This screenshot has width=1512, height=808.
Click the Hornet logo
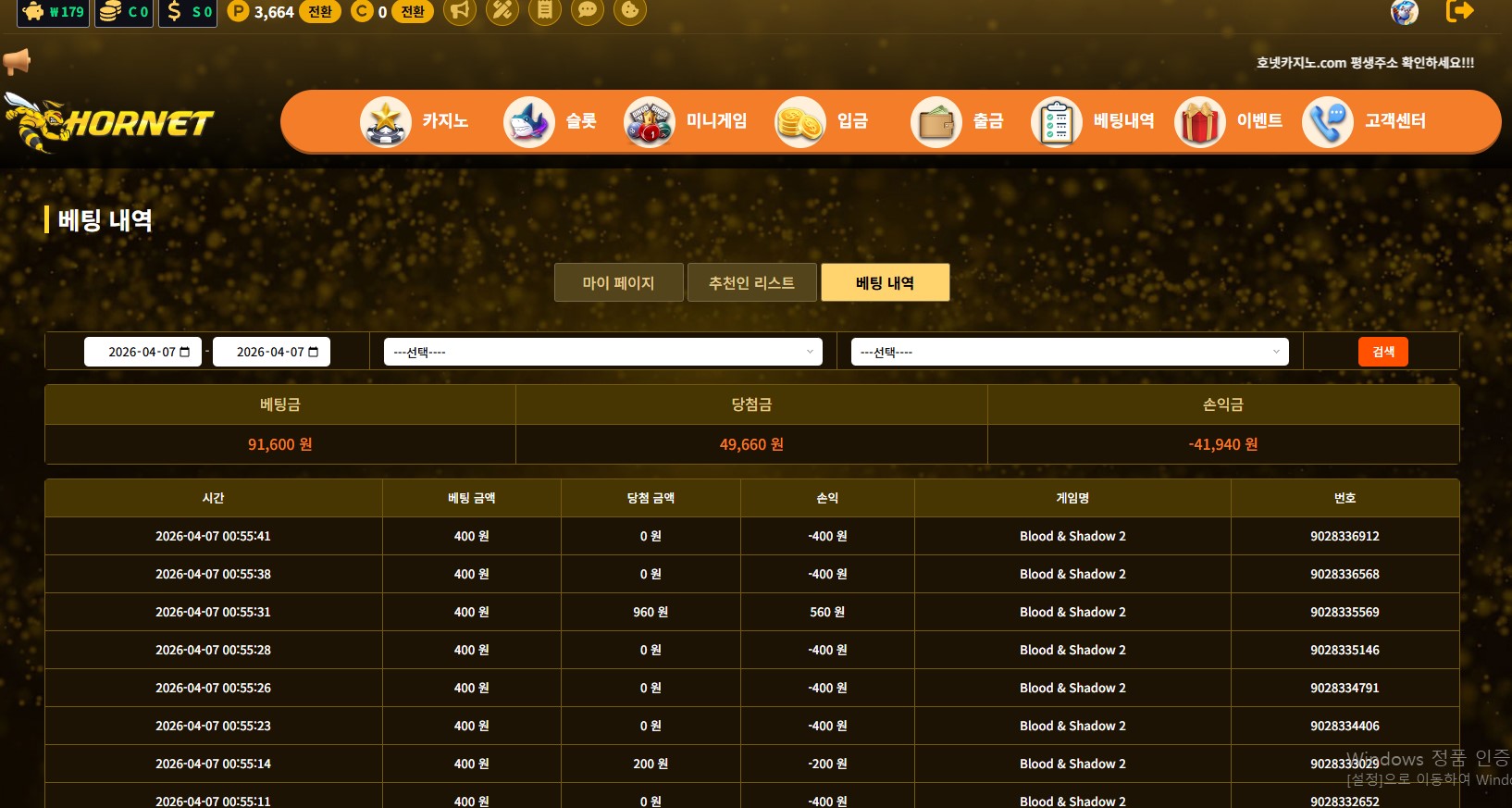[109, 122]
